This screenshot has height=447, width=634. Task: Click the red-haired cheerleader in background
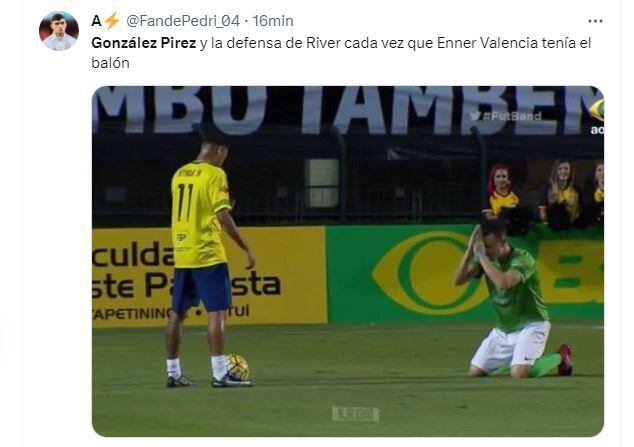pos(501,192)
